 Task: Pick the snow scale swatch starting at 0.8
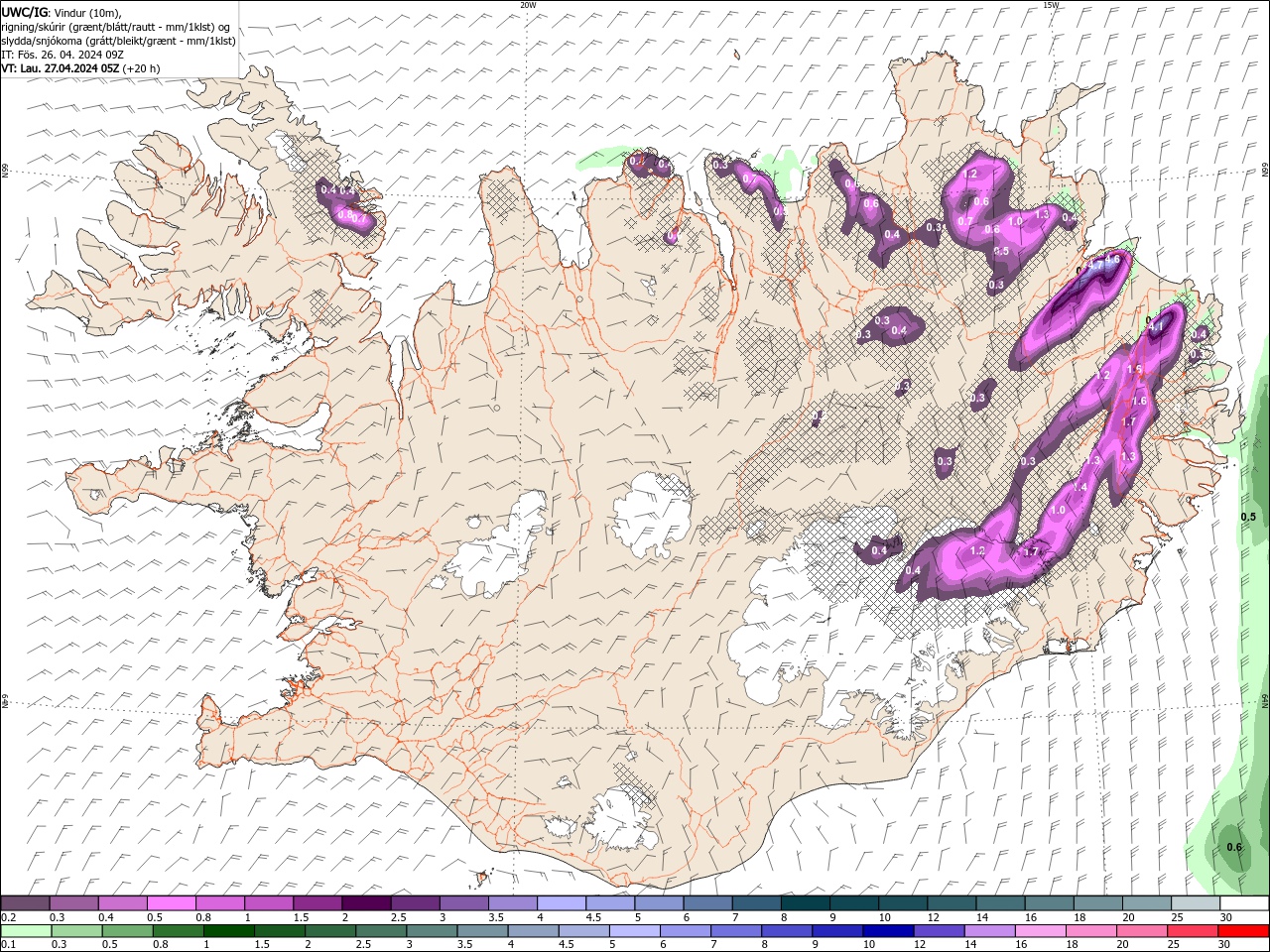coord(219,903)
